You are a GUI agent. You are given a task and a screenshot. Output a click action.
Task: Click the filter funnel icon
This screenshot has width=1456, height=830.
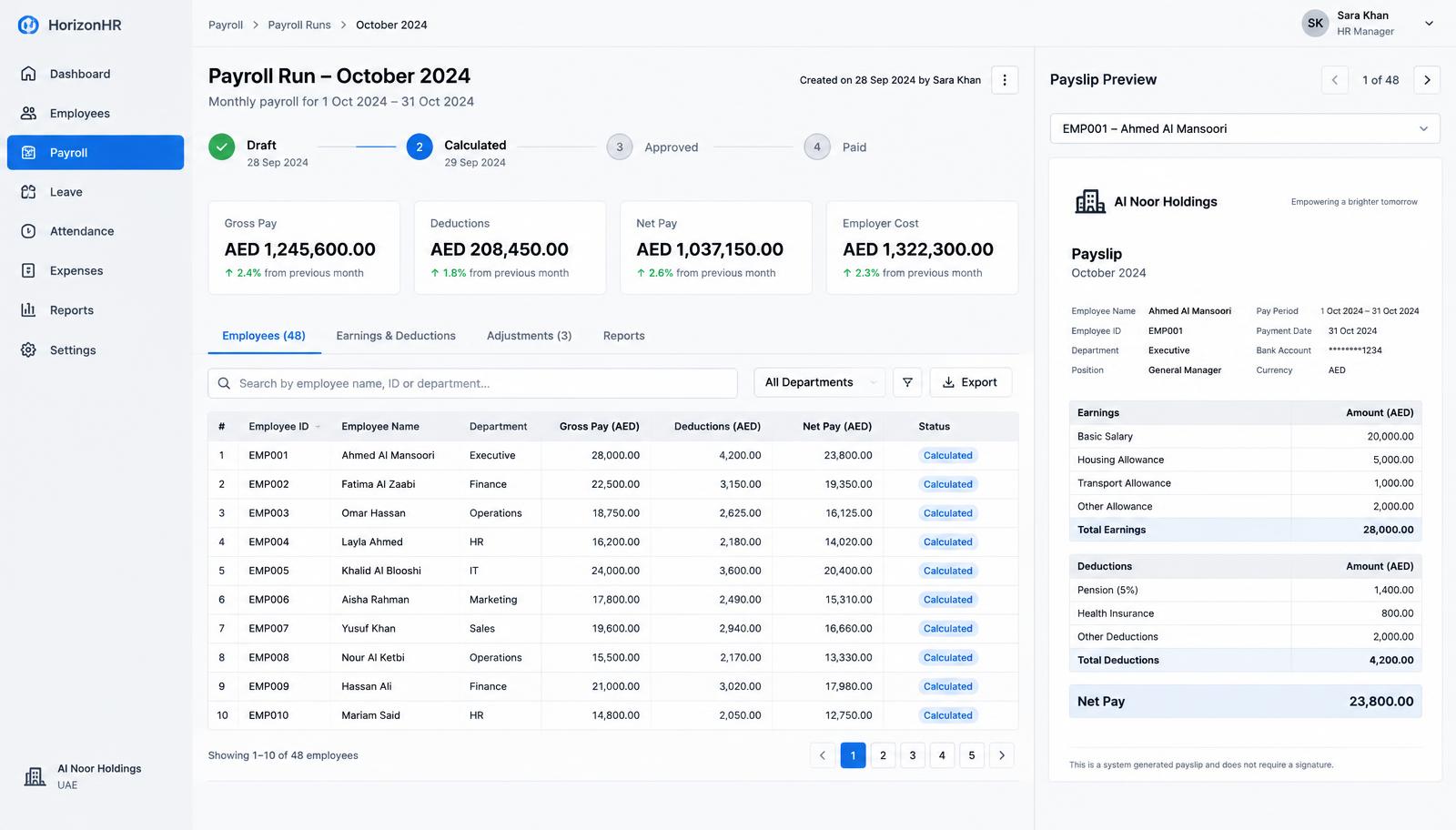[x=907, y=382]
